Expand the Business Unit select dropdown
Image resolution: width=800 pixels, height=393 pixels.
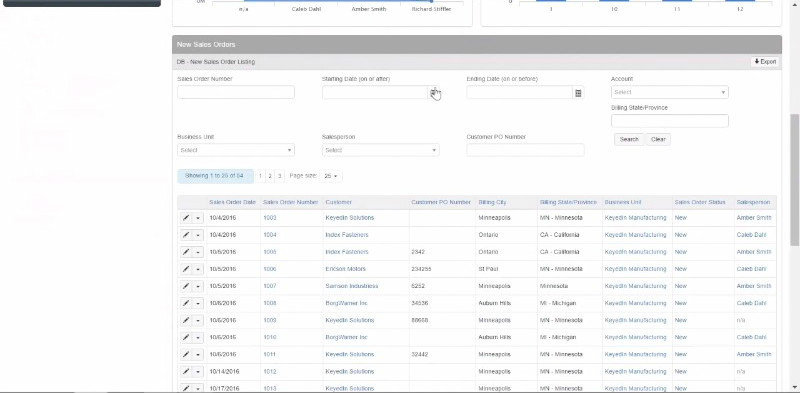pos(236,150)
